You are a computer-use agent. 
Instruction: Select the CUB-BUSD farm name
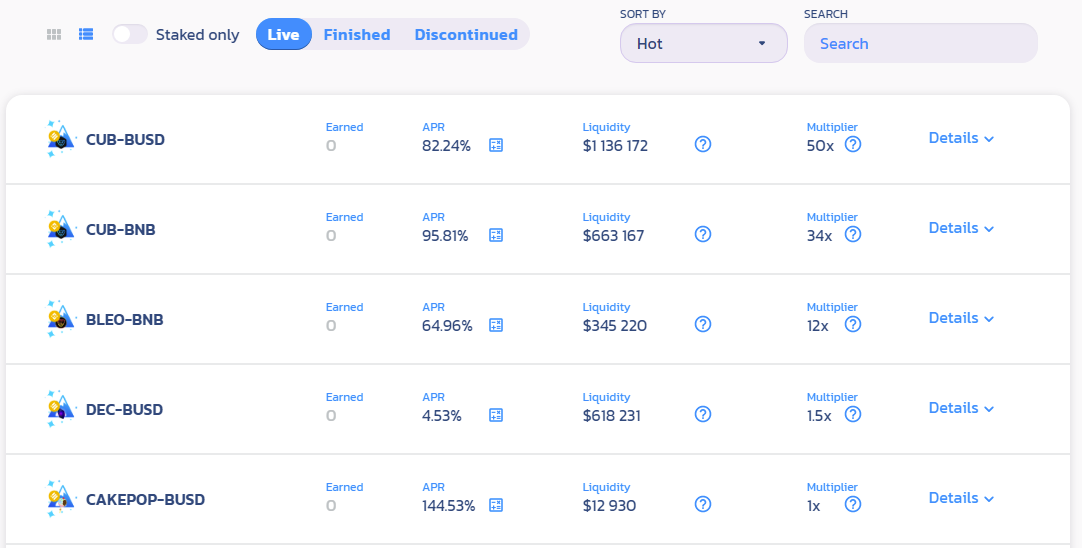[125, 139]
